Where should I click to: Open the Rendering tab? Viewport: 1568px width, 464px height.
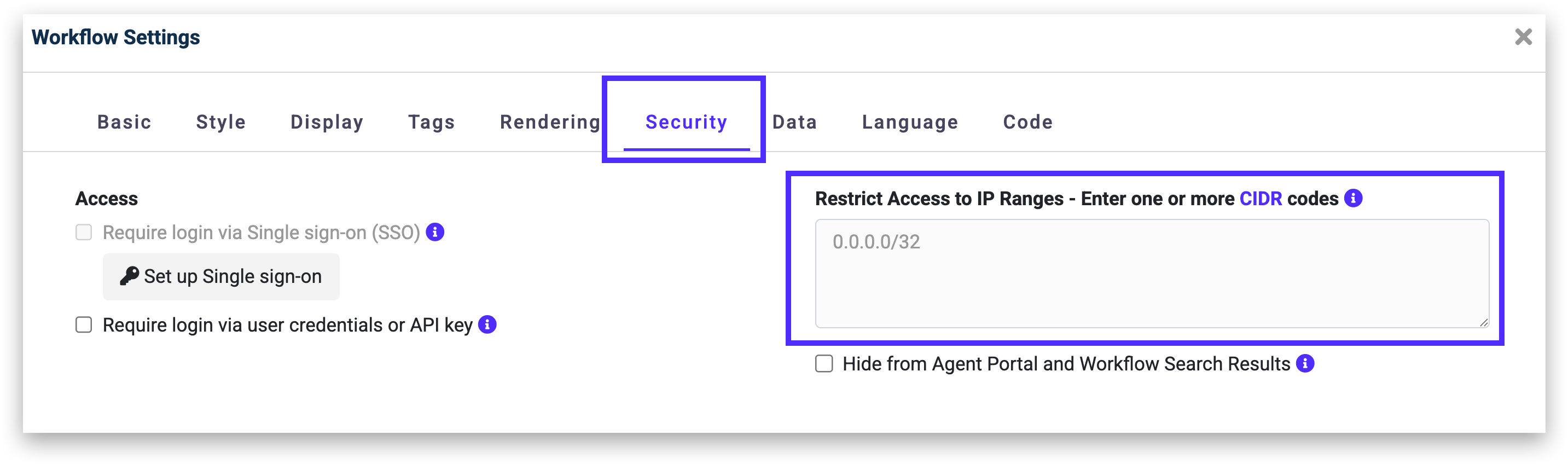pos(550,122)
